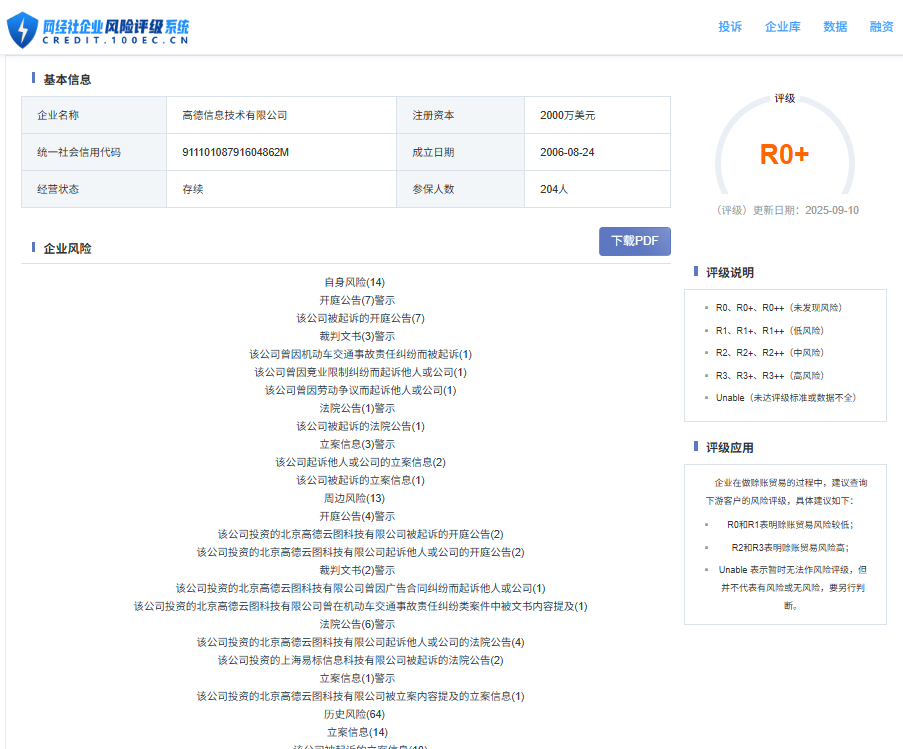Click 该公司曾因机动车交通事故责任纠纷而被起诉(1)
Screen dimensions: 903x749
tap(360, 354)
